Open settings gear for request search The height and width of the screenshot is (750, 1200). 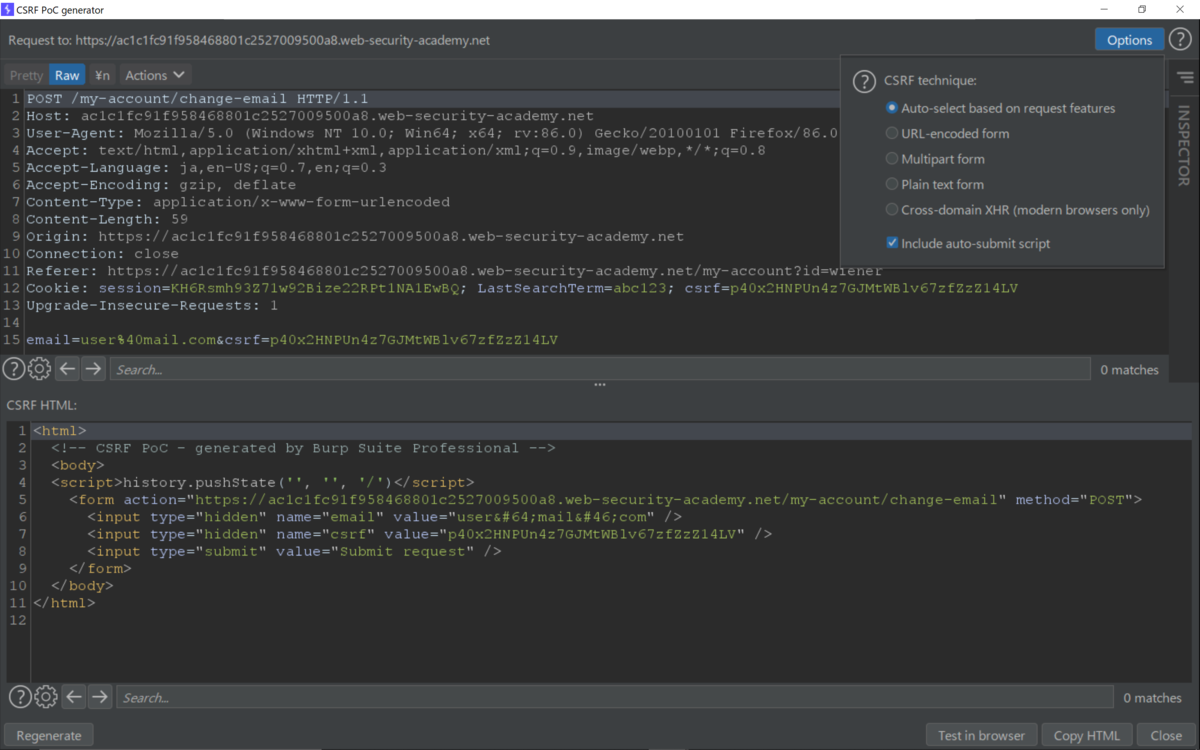tap(39, 369)
